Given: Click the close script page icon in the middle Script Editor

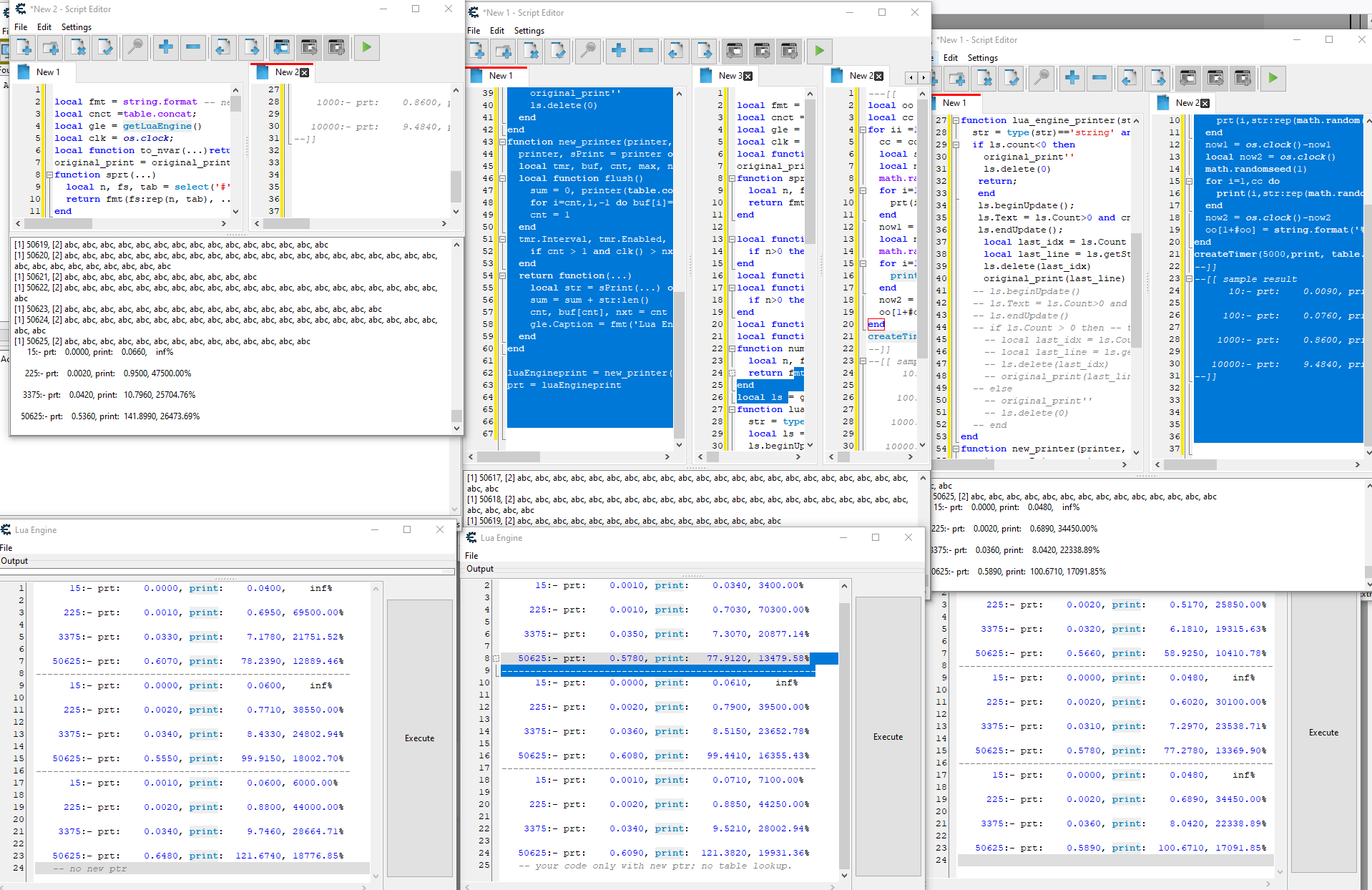Looking at the screenshot, I should (531, 51).
